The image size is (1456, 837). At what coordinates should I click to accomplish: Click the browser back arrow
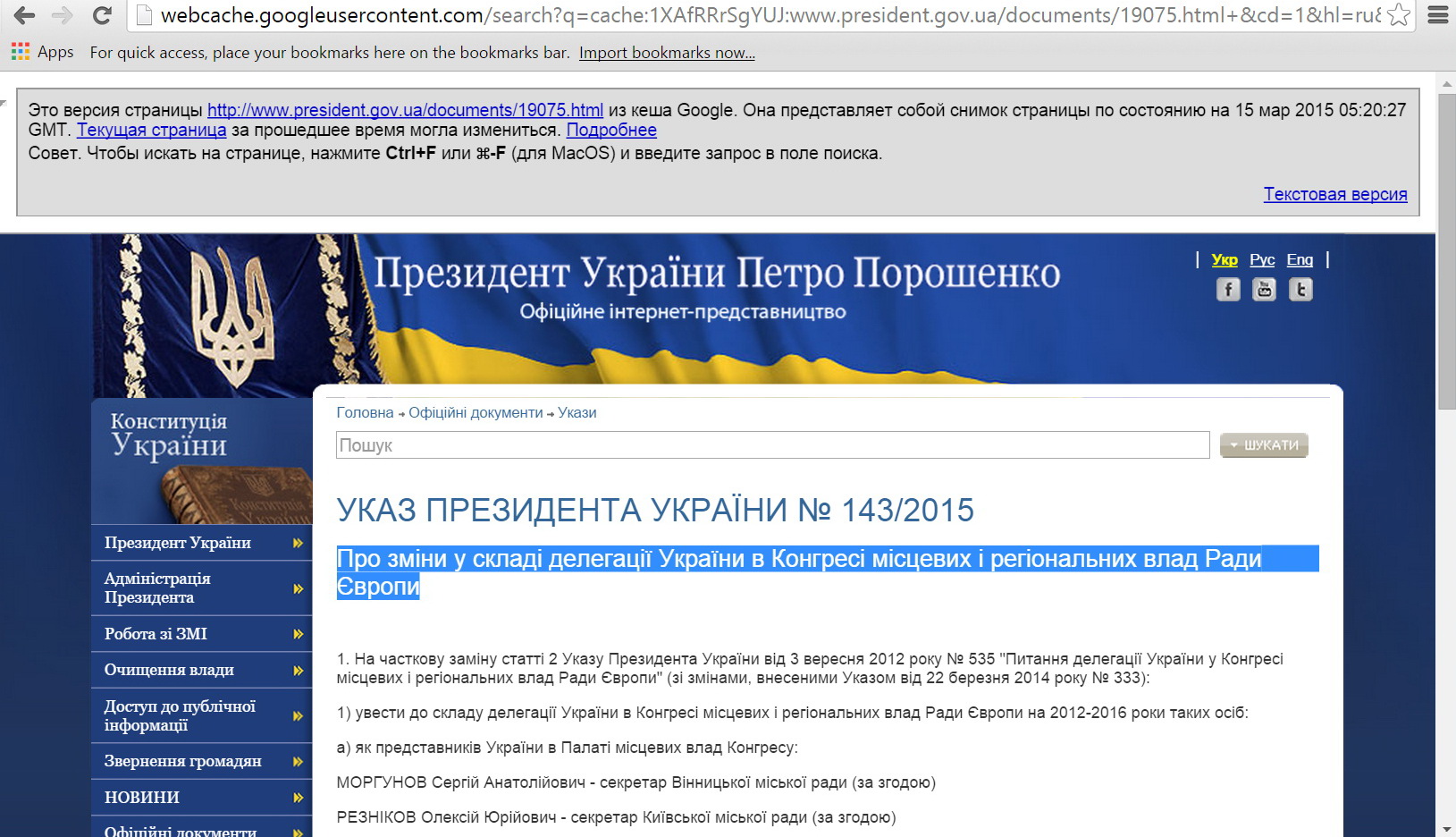click(24, 15)
